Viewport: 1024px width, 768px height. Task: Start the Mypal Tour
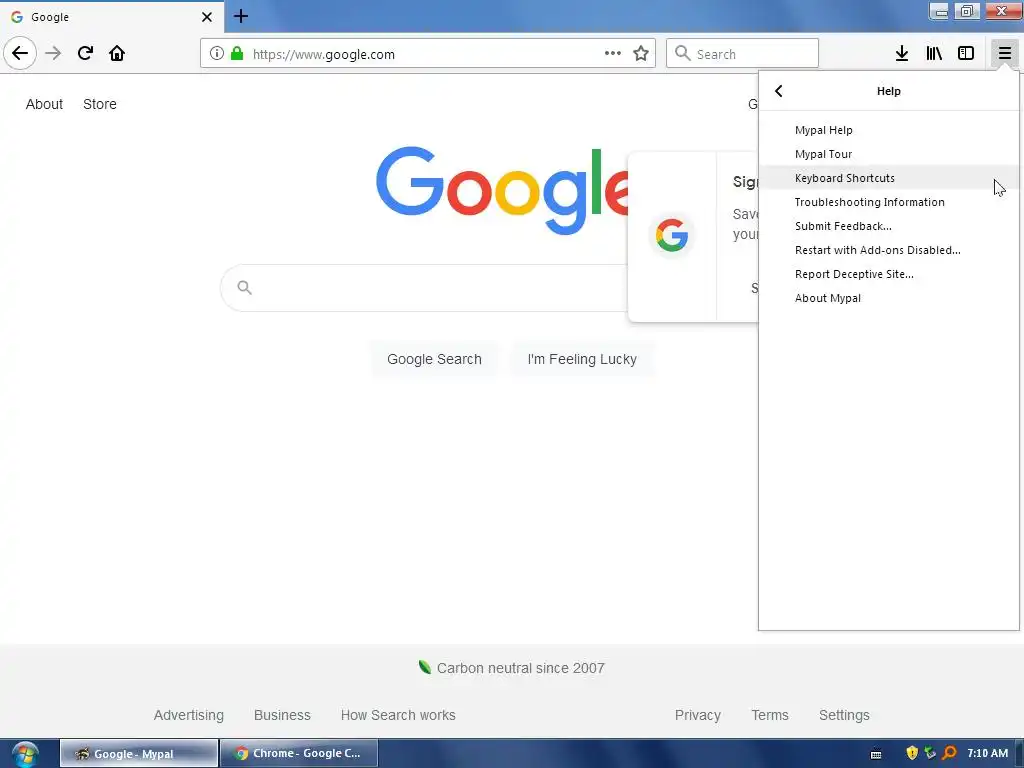point(888,154)
